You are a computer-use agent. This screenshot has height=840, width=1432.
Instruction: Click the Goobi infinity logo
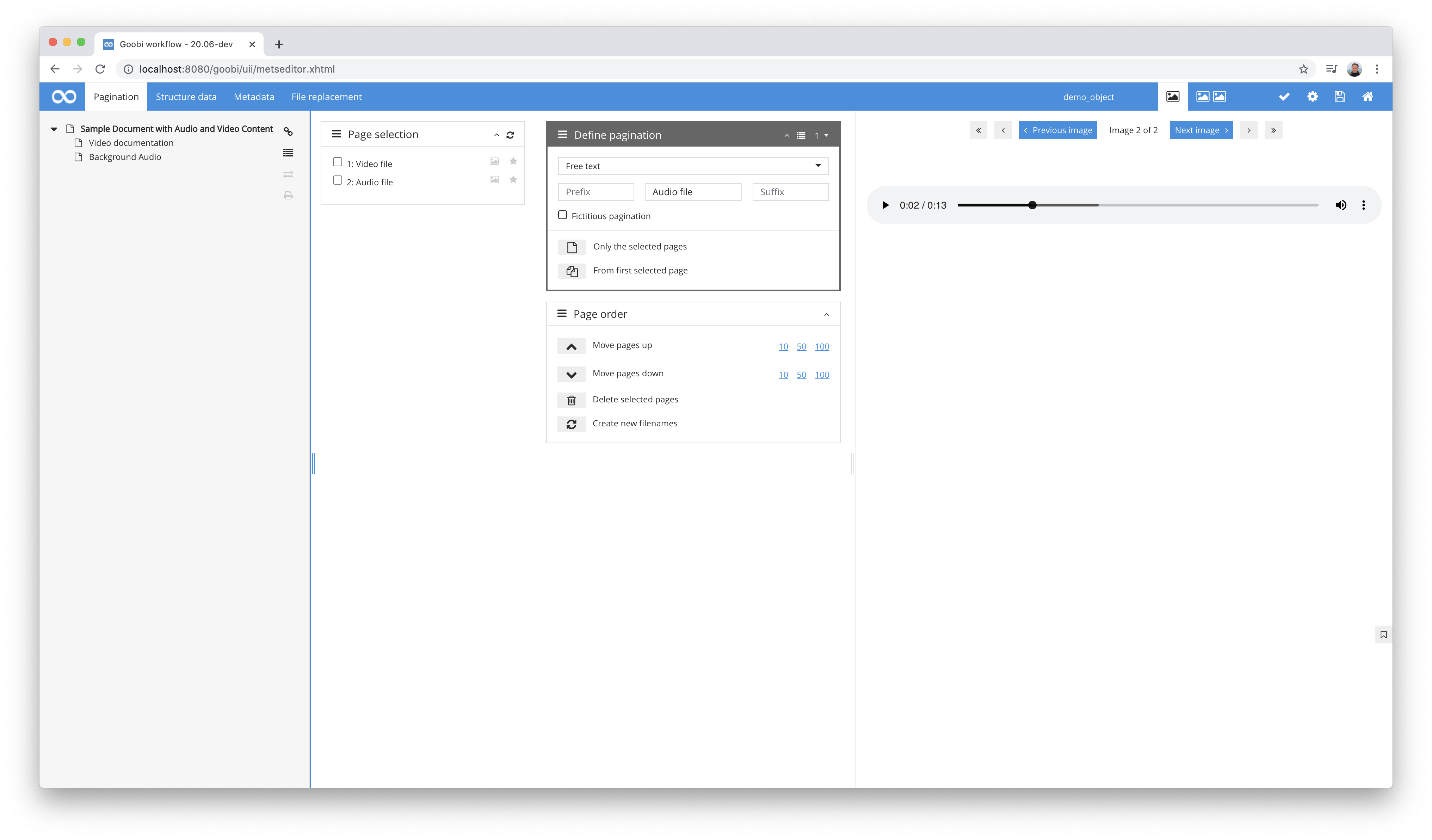tap(64, 97)
